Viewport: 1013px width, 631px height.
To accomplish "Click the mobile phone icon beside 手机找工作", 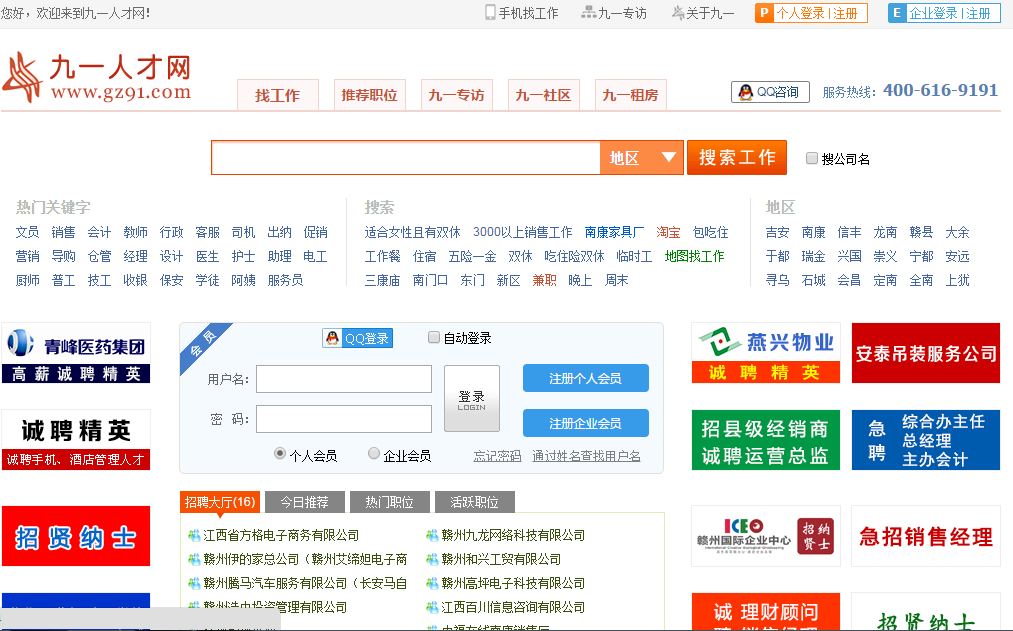I will tap(490, 12).
